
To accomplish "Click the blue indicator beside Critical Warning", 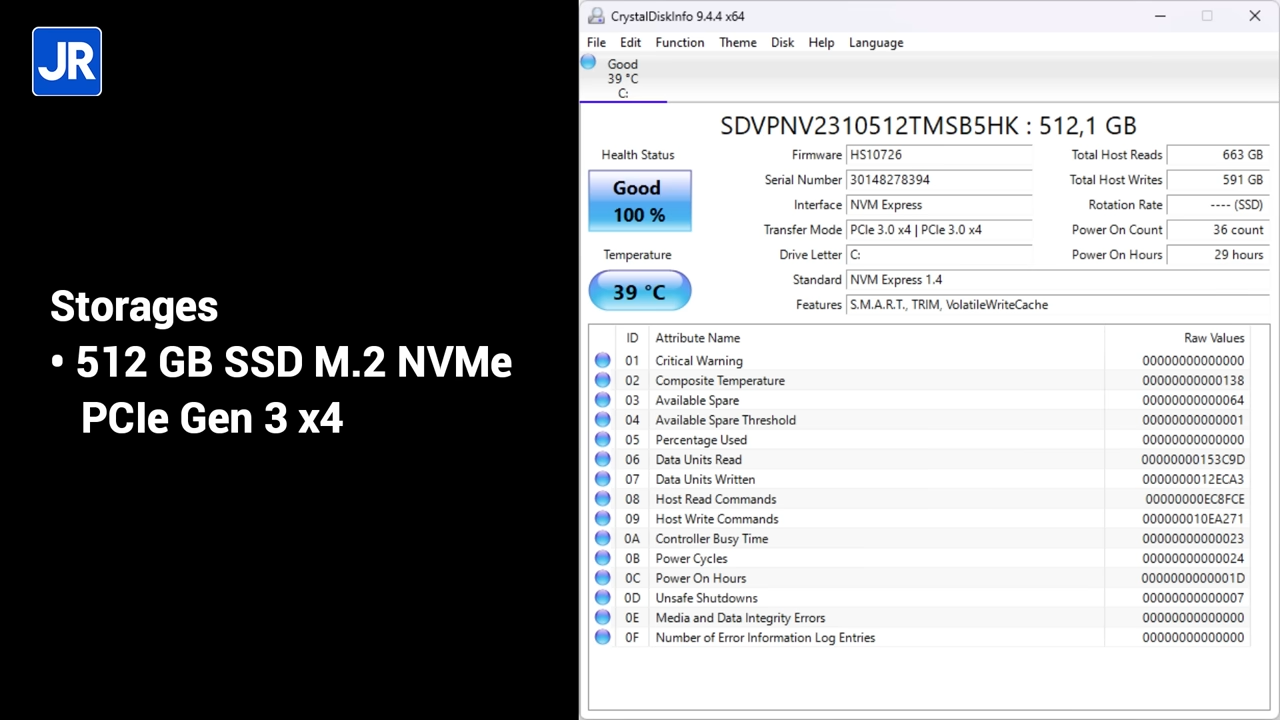I will (602, 360).
